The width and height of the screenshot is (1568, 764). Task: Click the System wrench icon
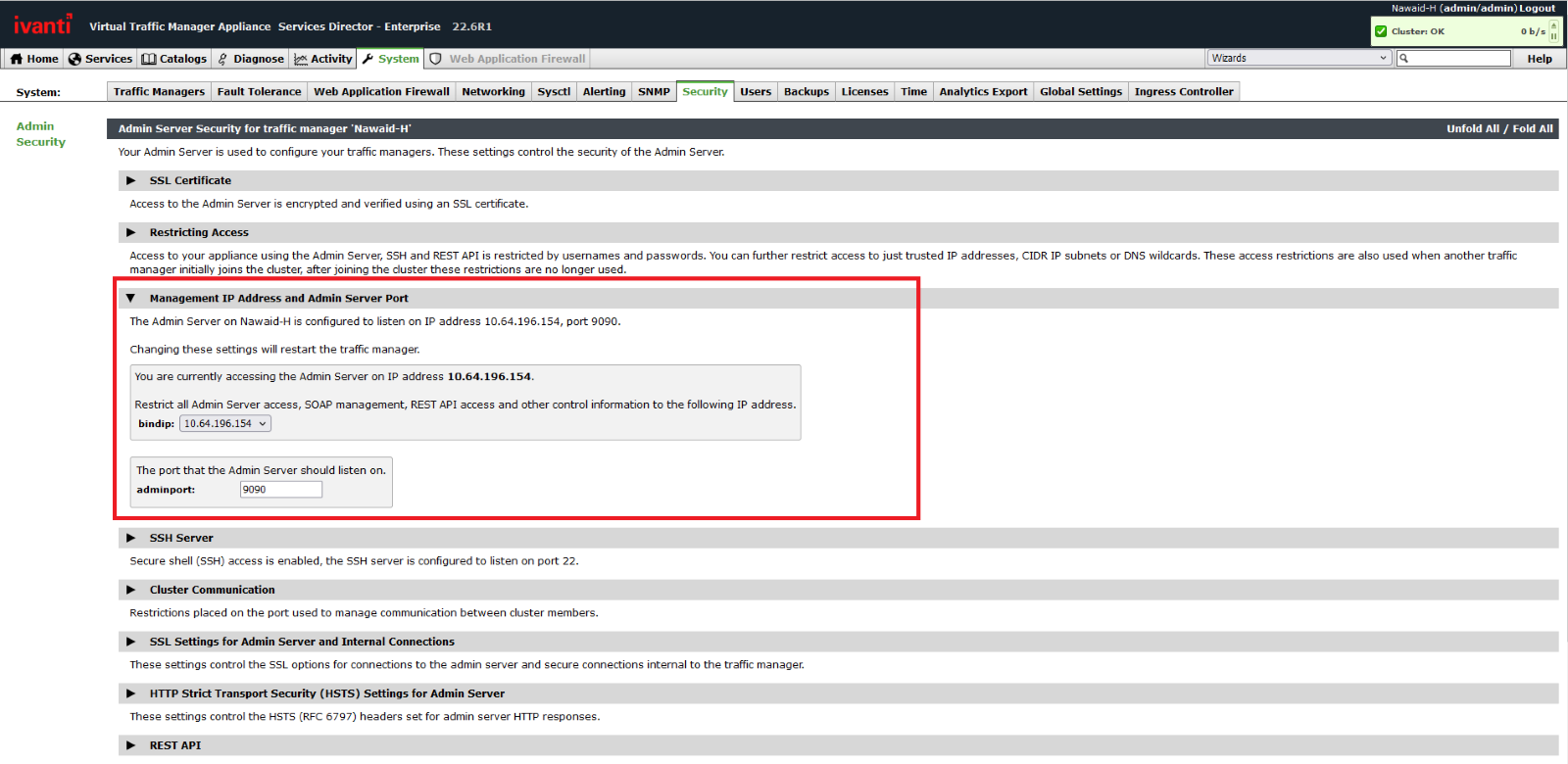(367, 59)
